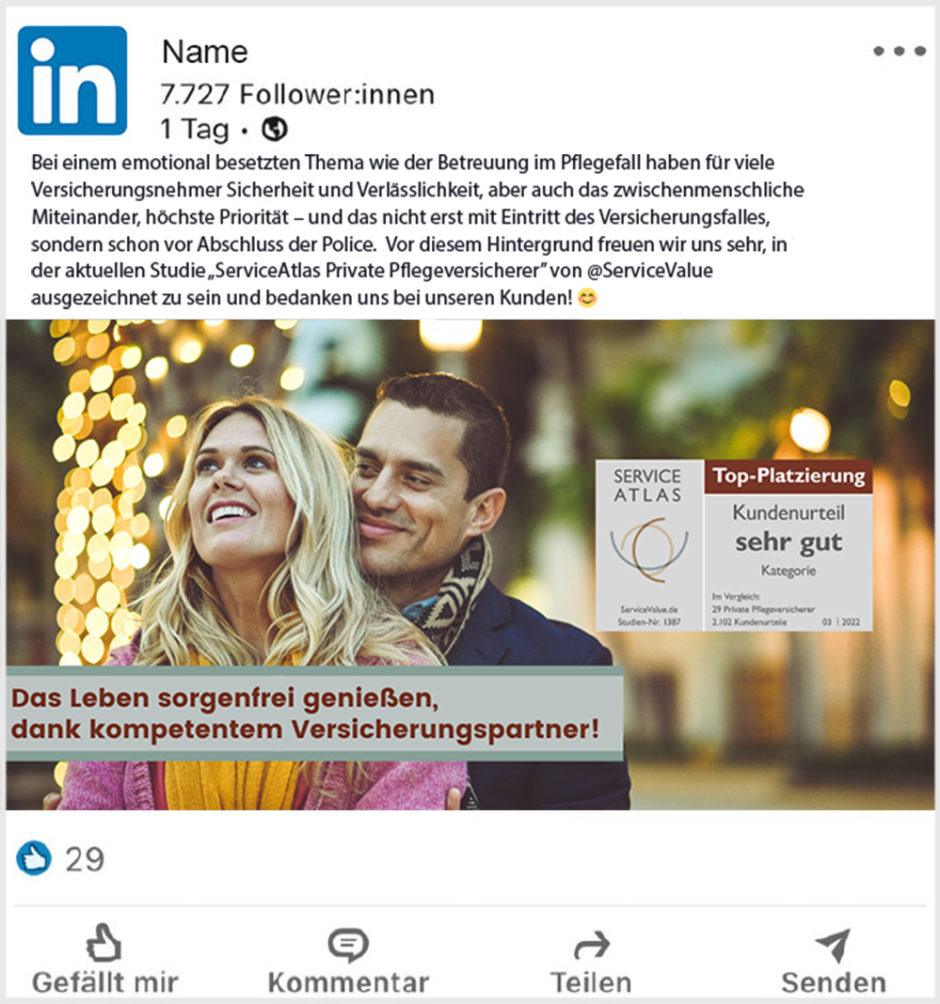940x1004 pixels.
Task: Click the Kommentar button label
Action: [348, 982]
